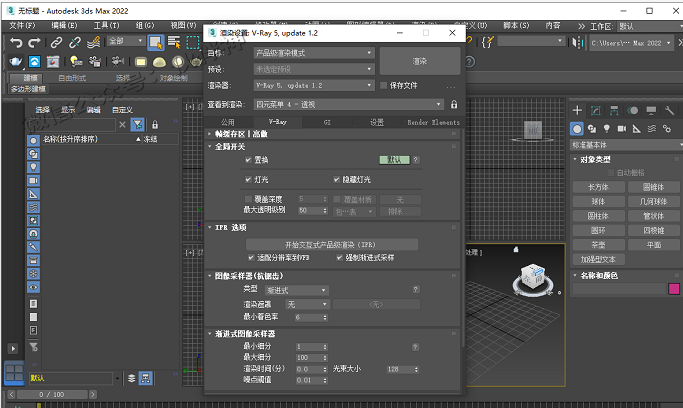The image size is (683, 408).
Task: Select the Unlink Selection broken-chain tool
Action: tap(74, 42)
